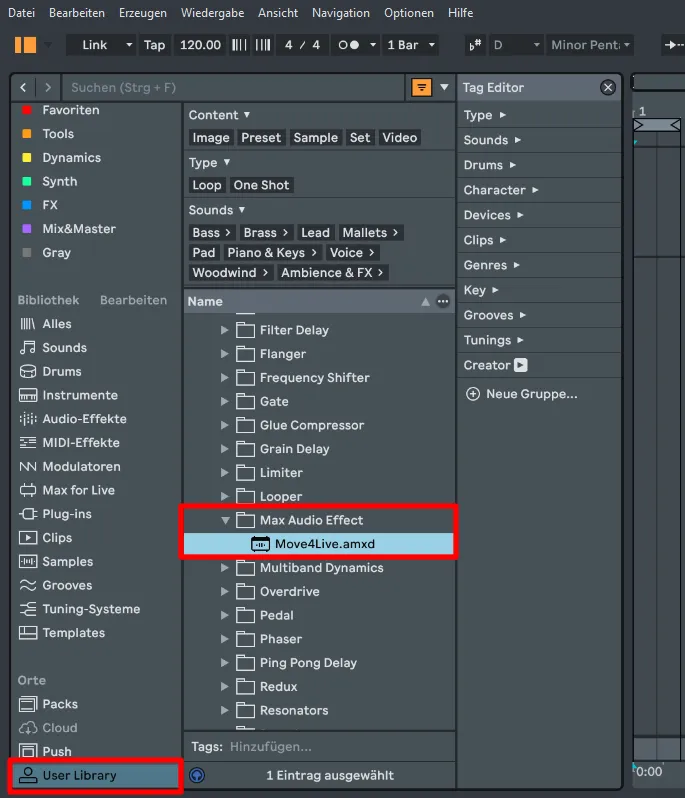Image resolution: width=685 pixels, height=798 pixels.
Task: Select the Alles library icon
Action: click(27, 324)
